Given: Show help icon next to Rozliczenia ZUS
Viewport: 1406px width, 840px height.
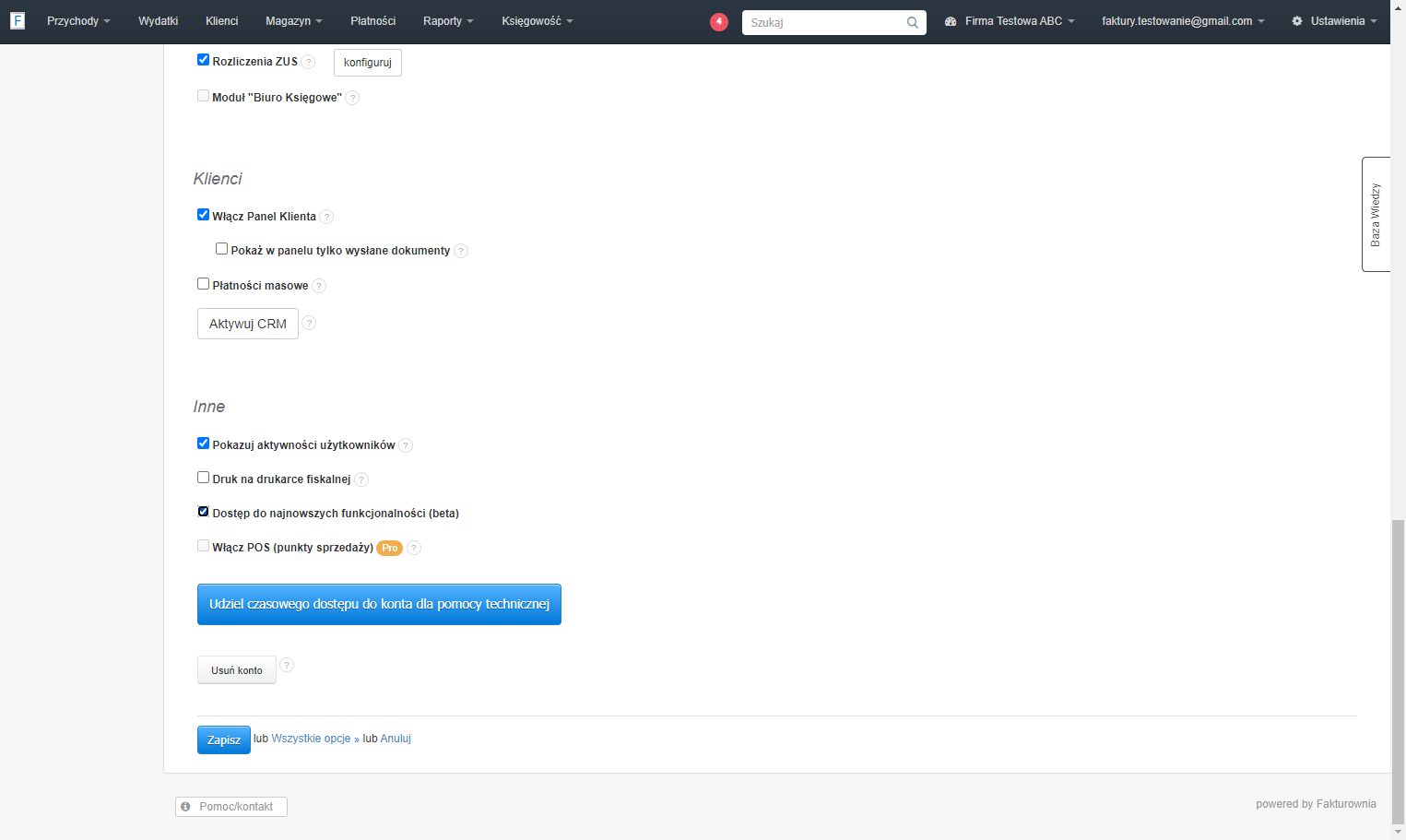Looking at the screenshot, I should click(308, 62).
